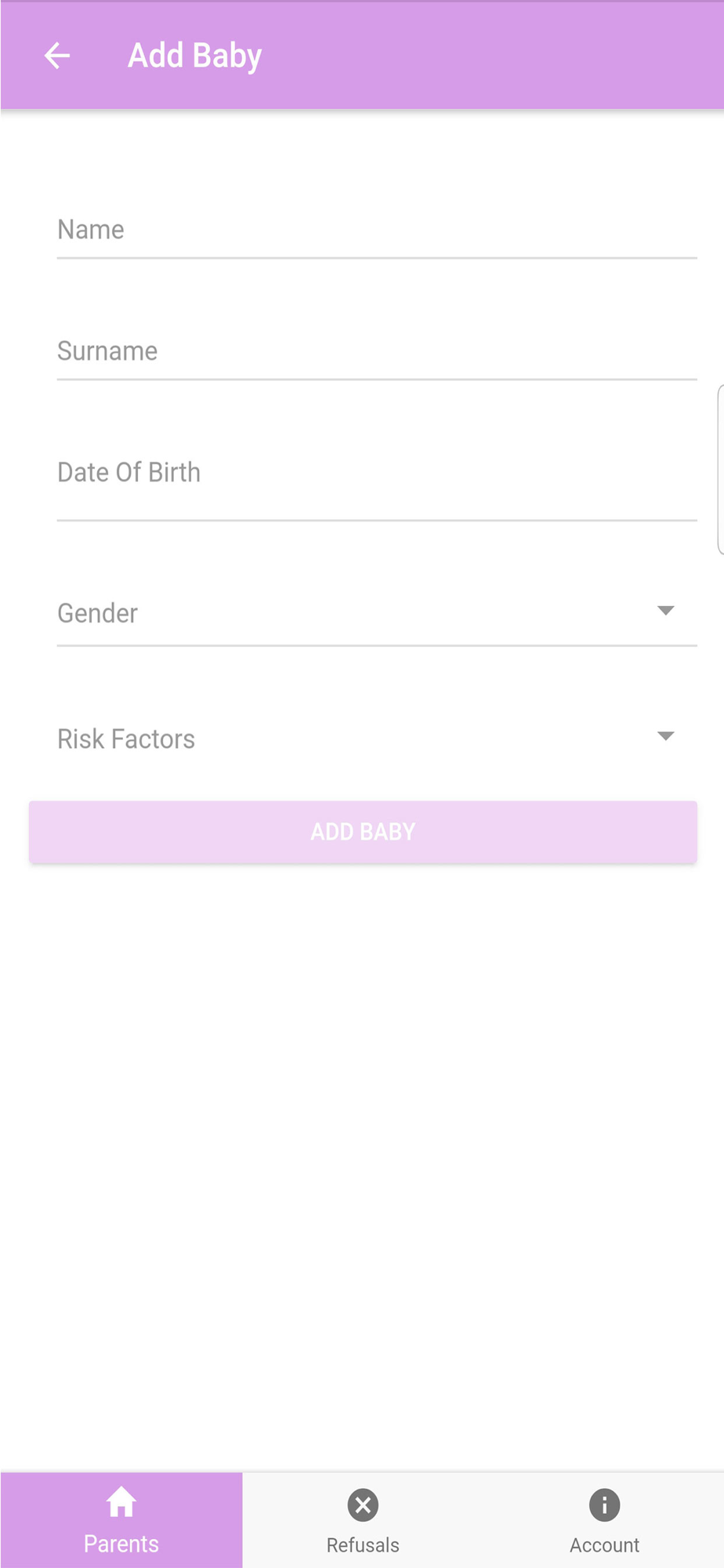Open the Gender selection field
This screenshot has height=1568, width=724.
coord(377,613)
